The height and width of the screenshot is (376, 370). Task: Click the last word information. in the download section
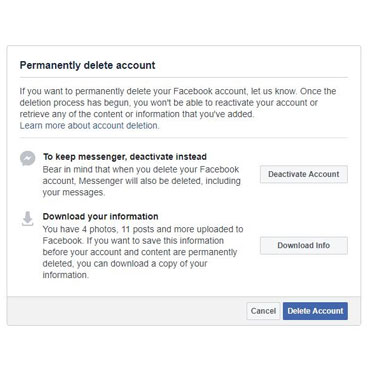tap(66, 275)
